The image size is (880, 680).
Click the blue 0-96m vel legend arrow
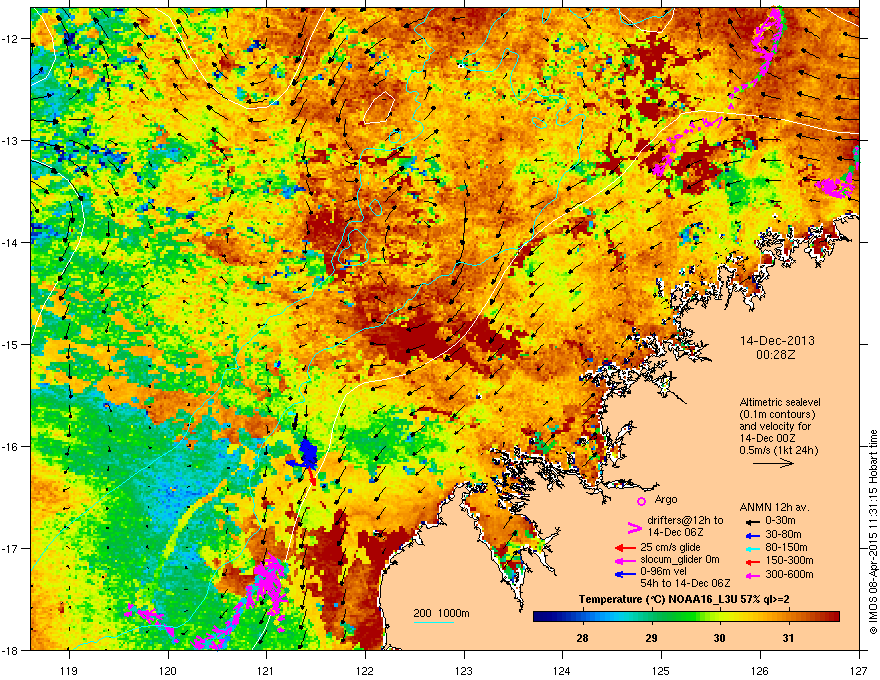tap(625, 575)
